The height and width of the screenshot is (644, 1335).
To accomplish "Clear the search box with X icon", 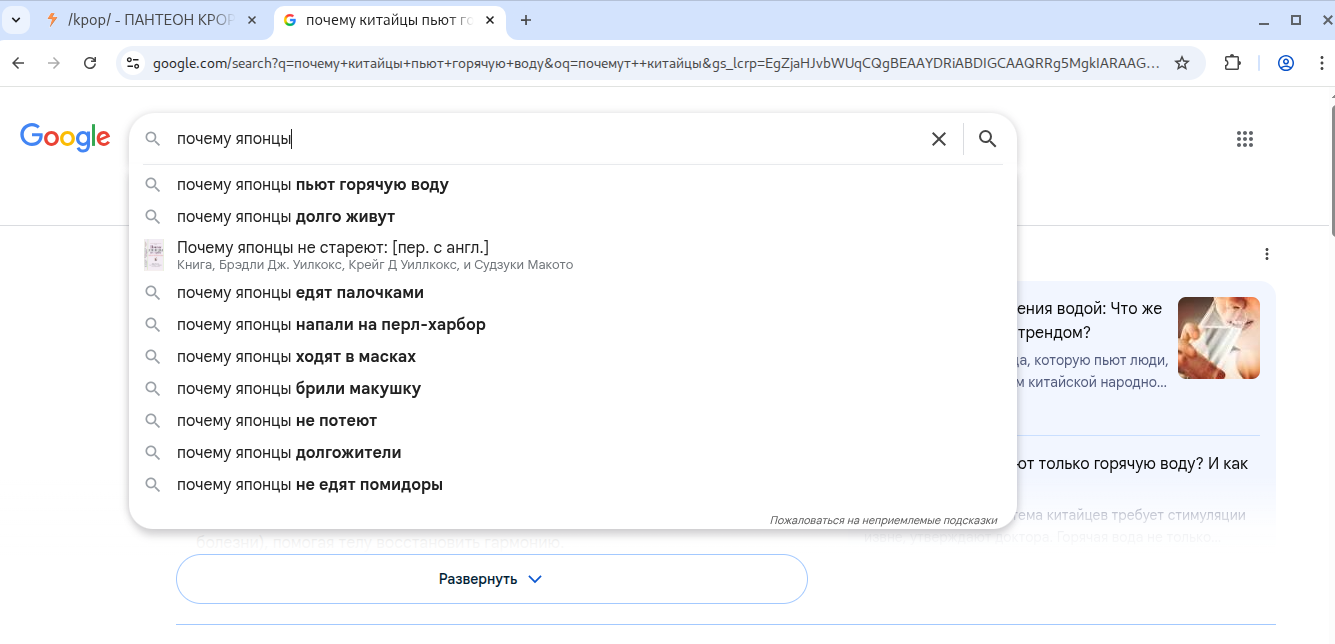I will (938, 139).
